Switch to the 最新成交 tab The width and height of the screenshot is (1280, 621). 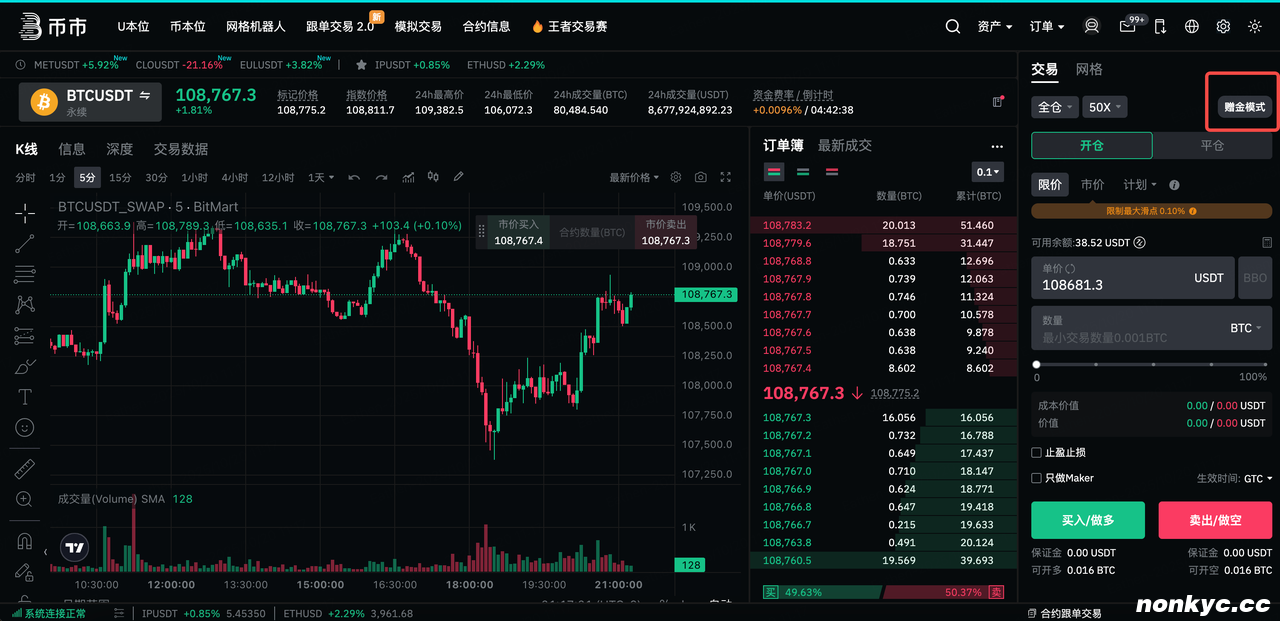pos(844,145)
